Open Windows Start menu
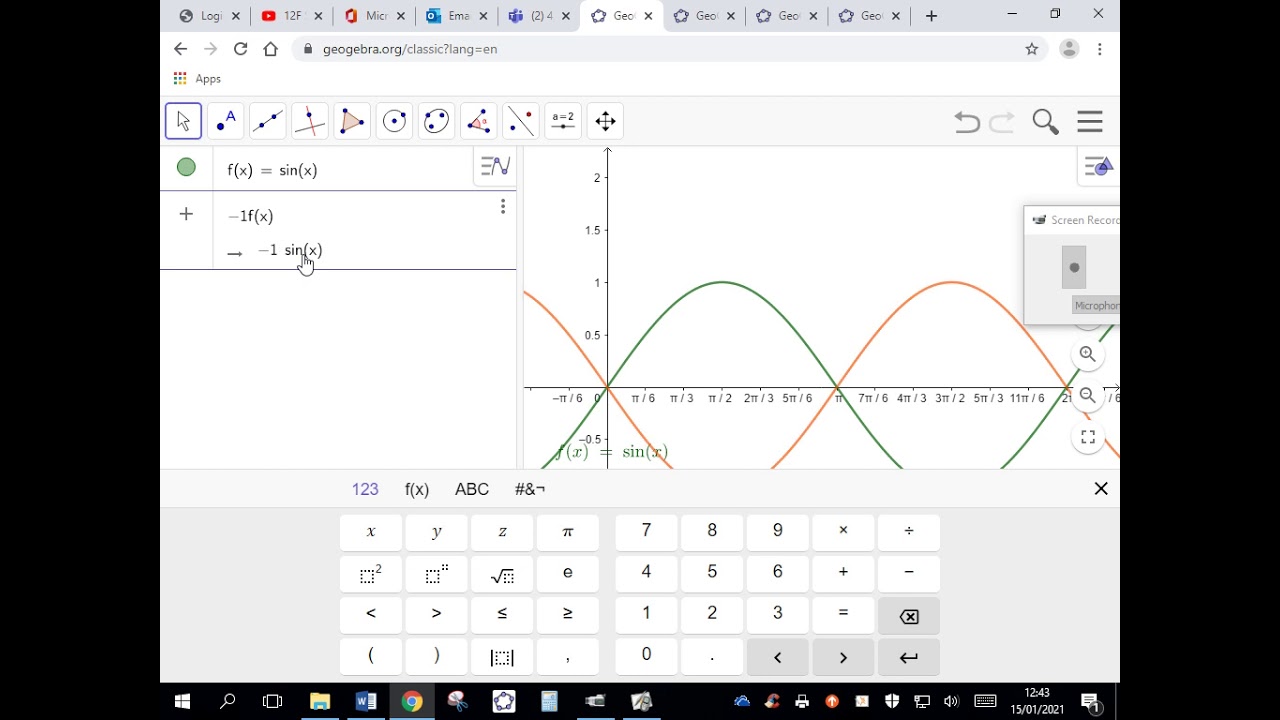The height and width of the screenshot is (720, 1280). pos(182,701)
